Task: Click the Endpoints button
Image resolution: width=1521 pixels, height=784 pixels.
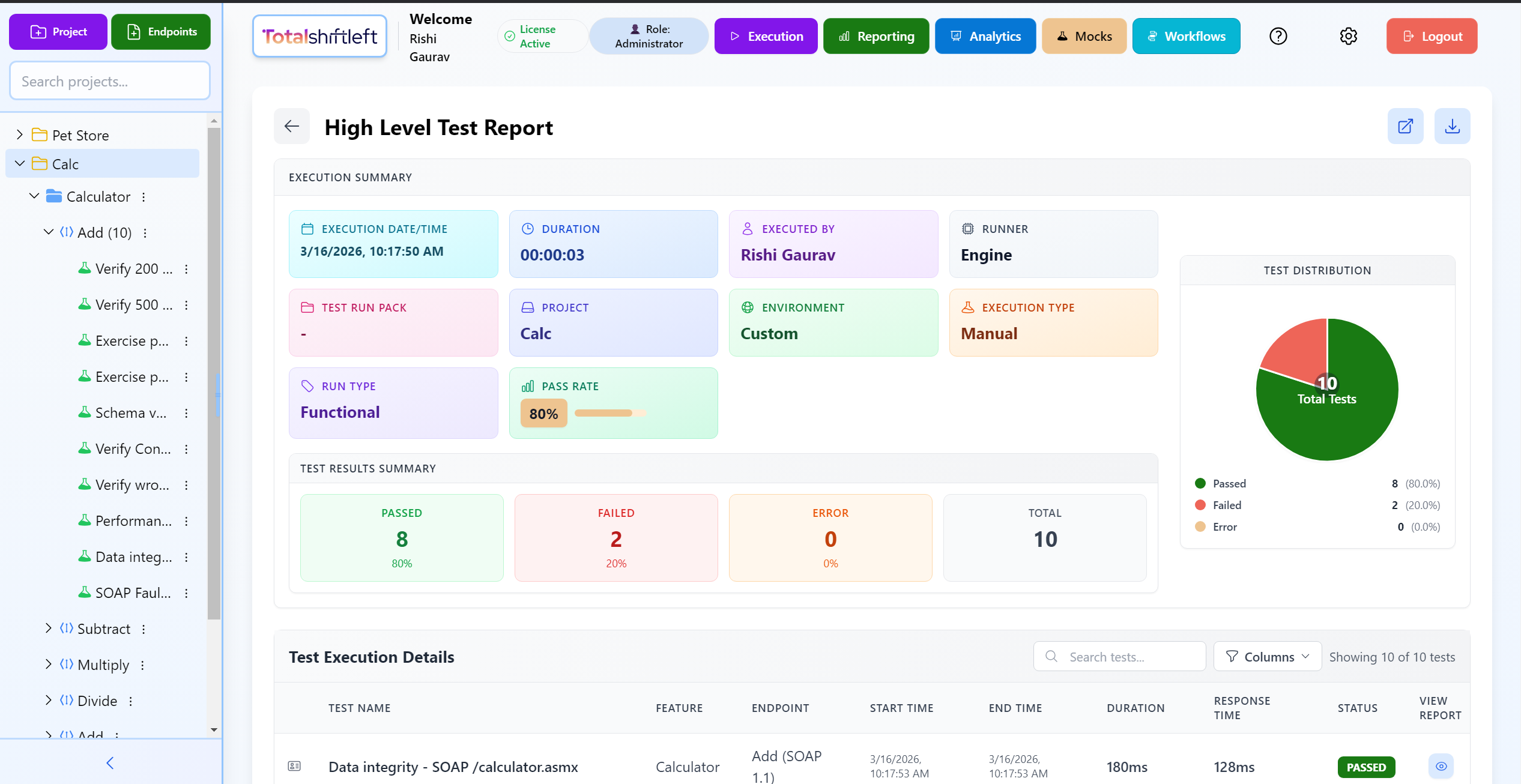Action: point(161,32)
